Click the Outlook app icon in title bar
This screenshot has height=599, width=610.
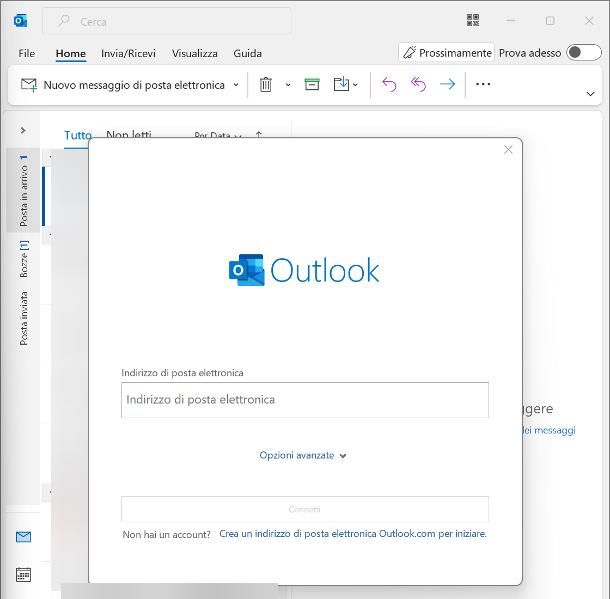[20, 21]
